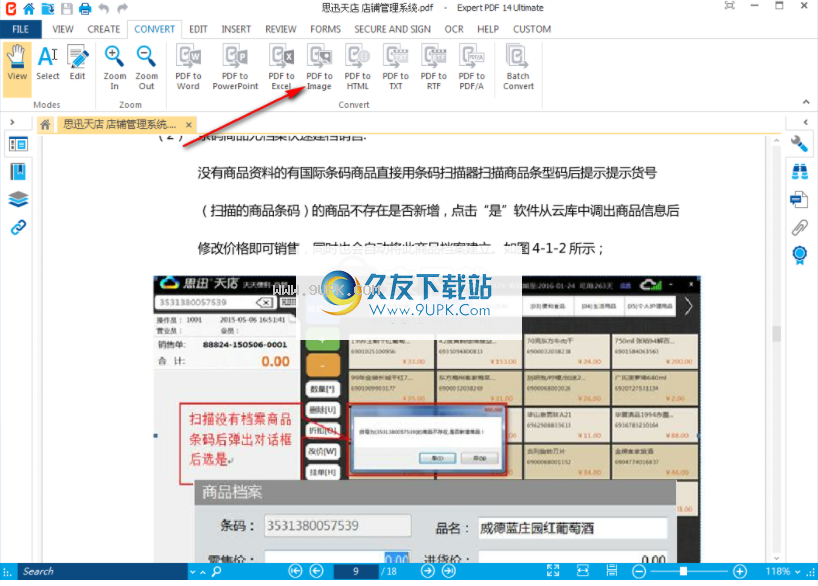
Task: Click the zoom slider handle
Action: tap(683, 571)
